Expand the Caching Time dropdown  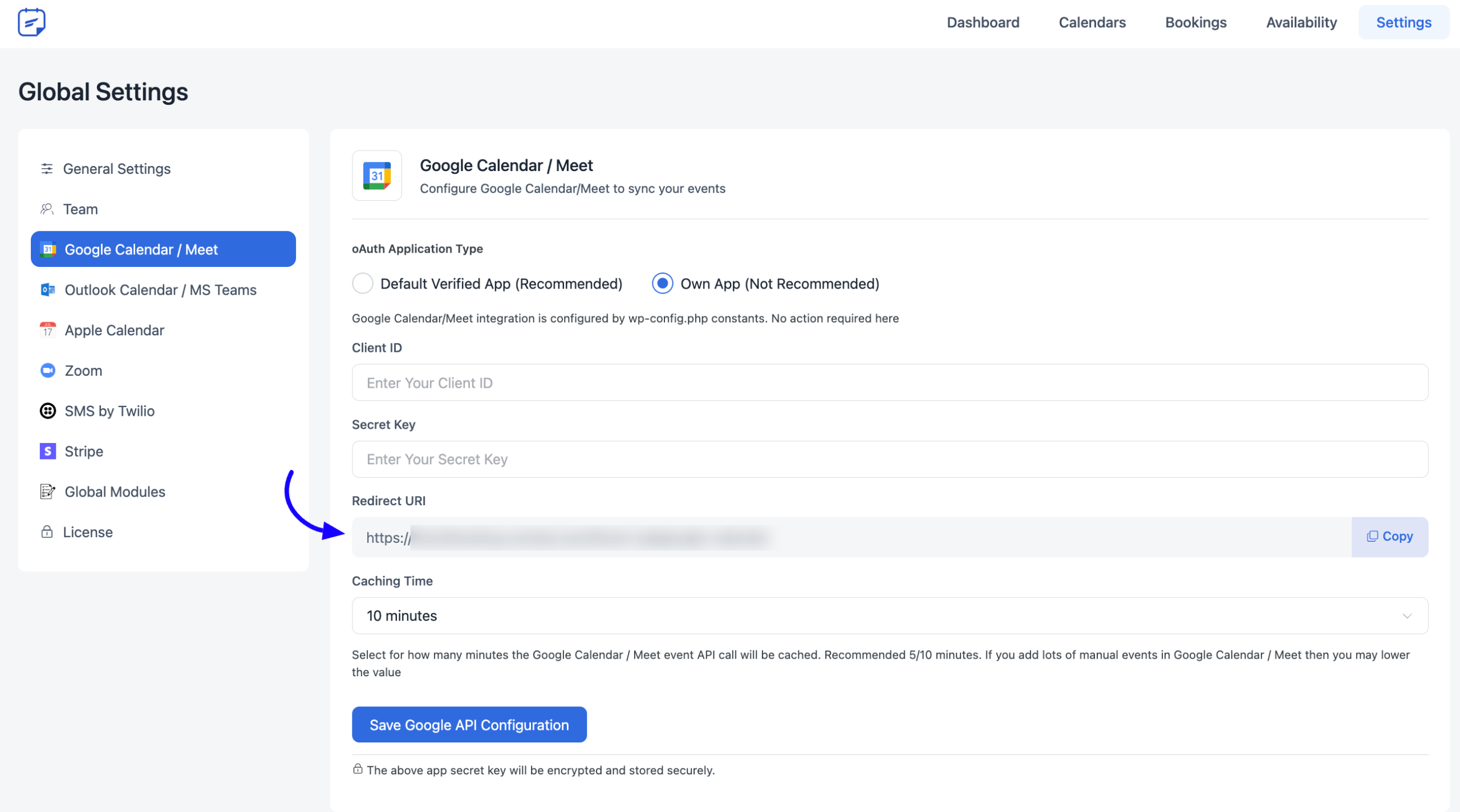coord(890,616)
